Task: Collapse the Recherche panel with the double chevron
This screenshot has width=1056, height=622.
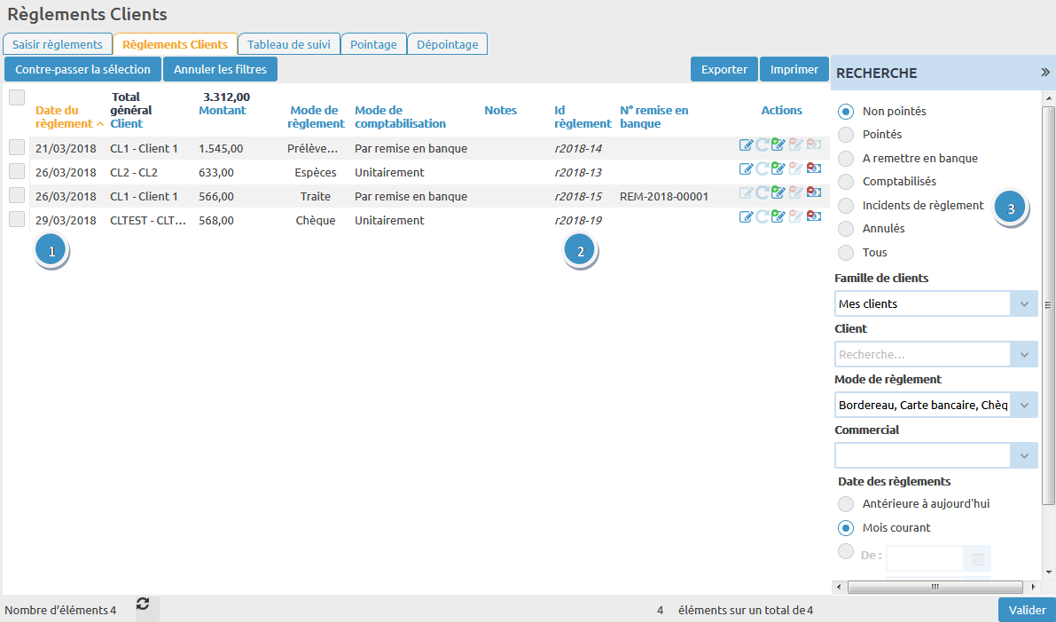Action: [1045, 72]
